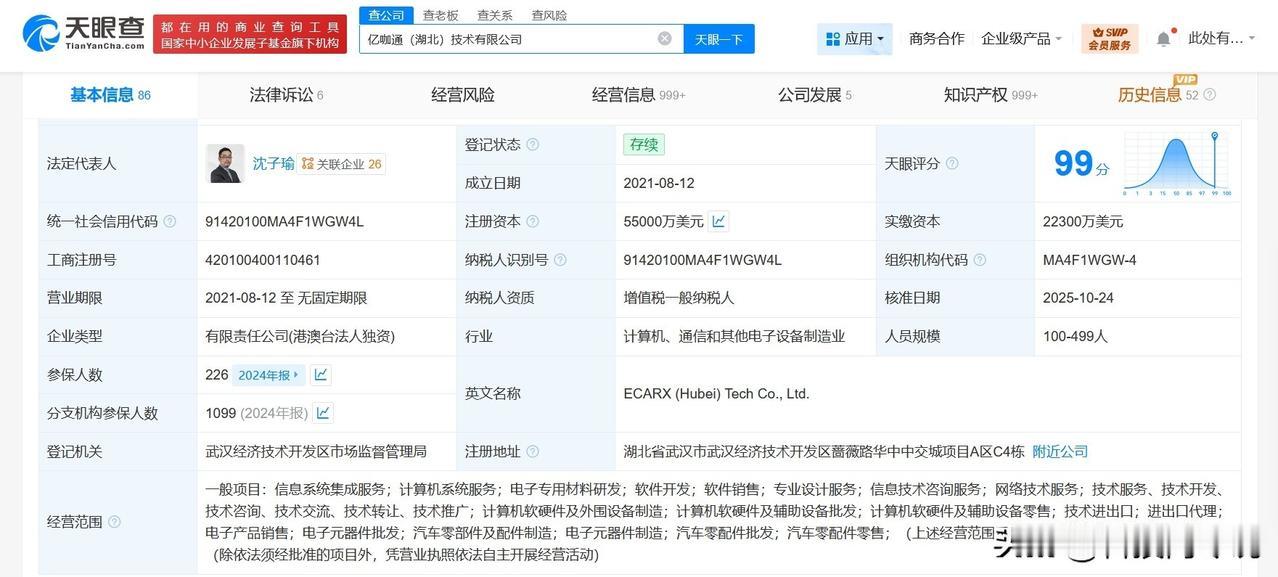Click help icon next to 登记状态
The image size is (1278, 577).
coord(533,145)
